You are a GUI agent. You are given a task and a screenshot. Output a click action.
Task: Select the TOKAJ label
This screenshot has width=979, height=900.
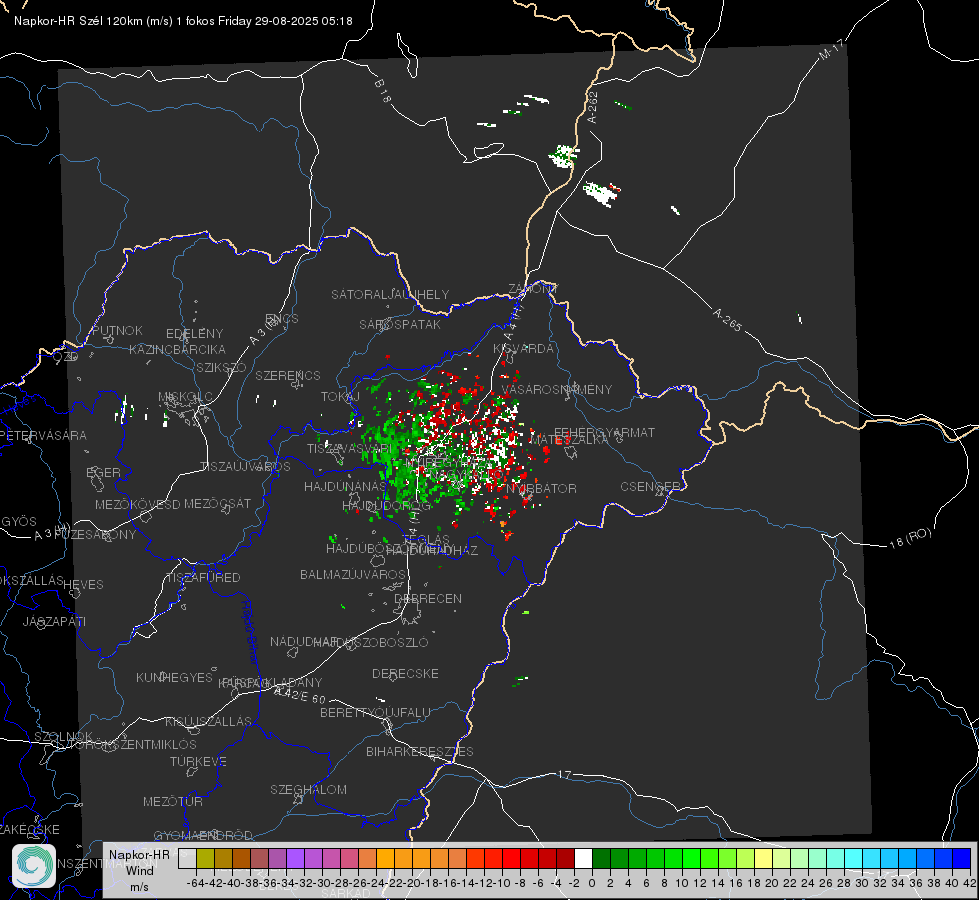(340, 397)
